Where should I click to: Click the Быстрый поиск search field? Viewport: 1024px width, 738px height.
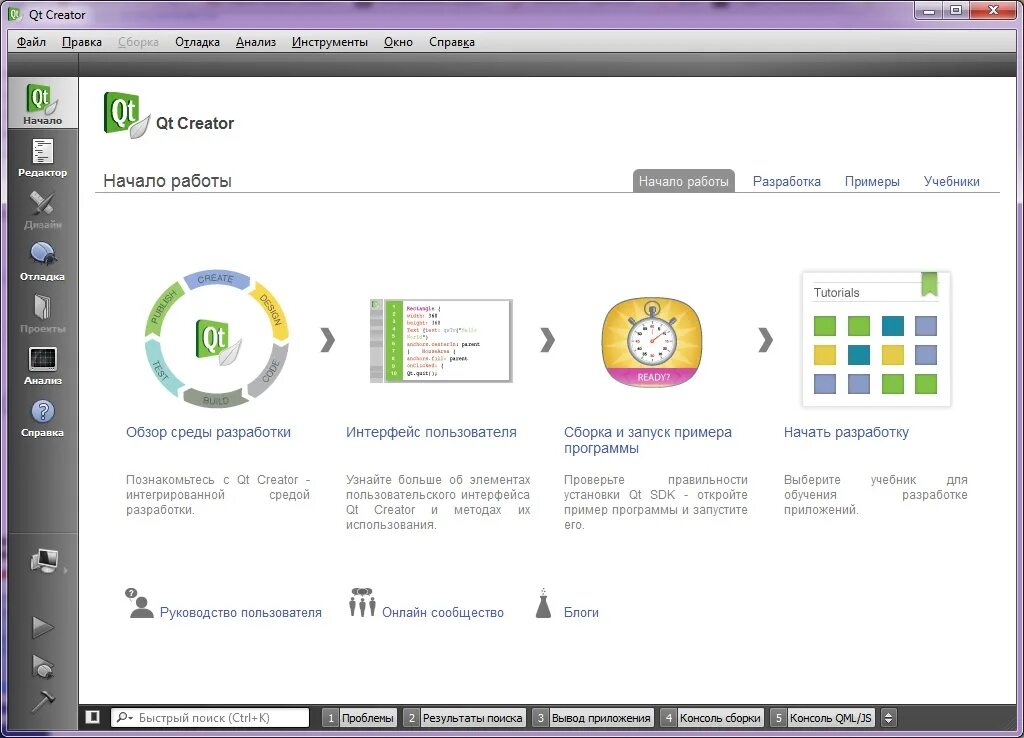tap(210, 718)
